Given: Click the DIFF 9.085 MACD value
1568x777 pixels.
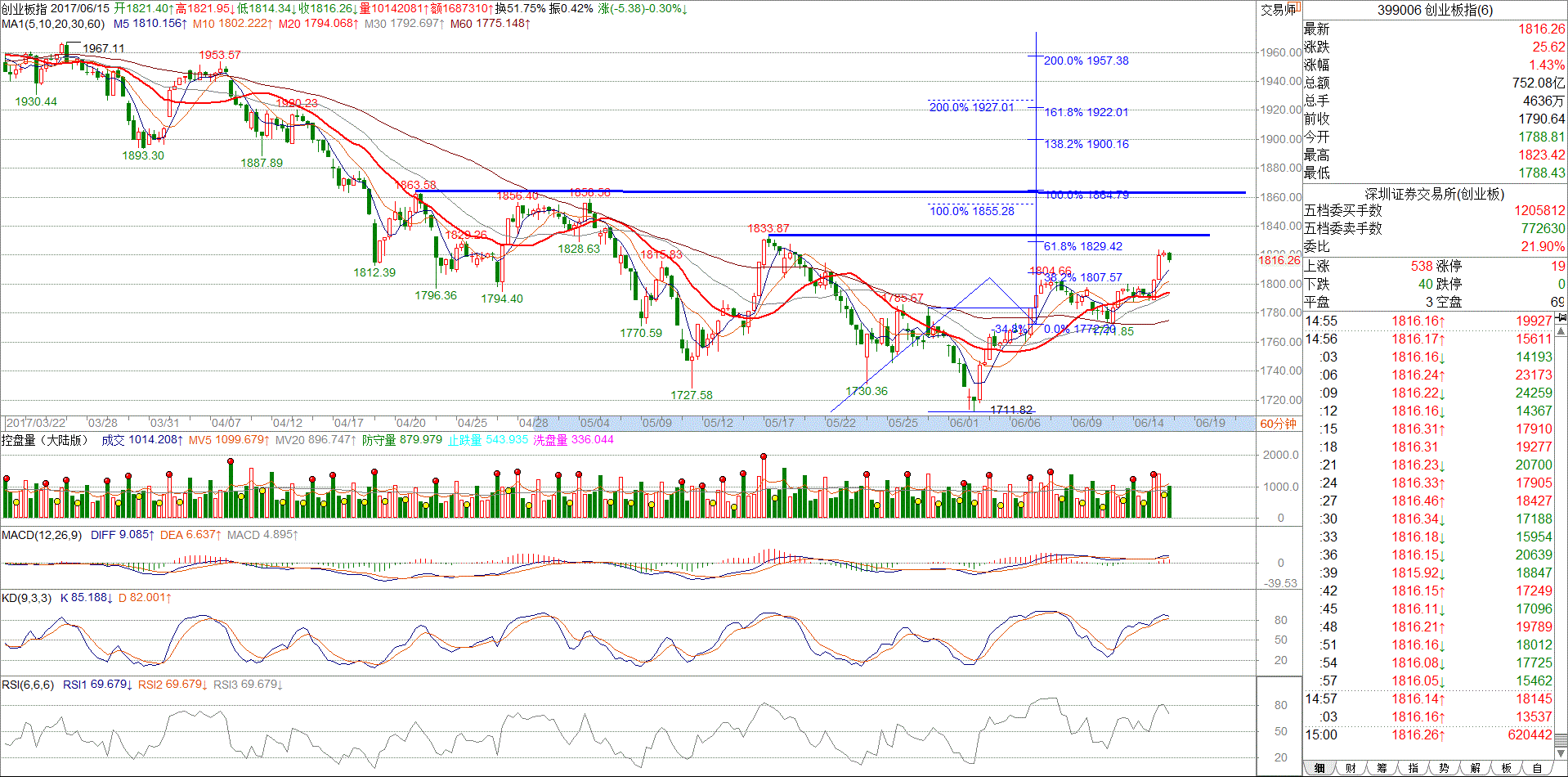Looking at the screenshot, I should point(121,535).
